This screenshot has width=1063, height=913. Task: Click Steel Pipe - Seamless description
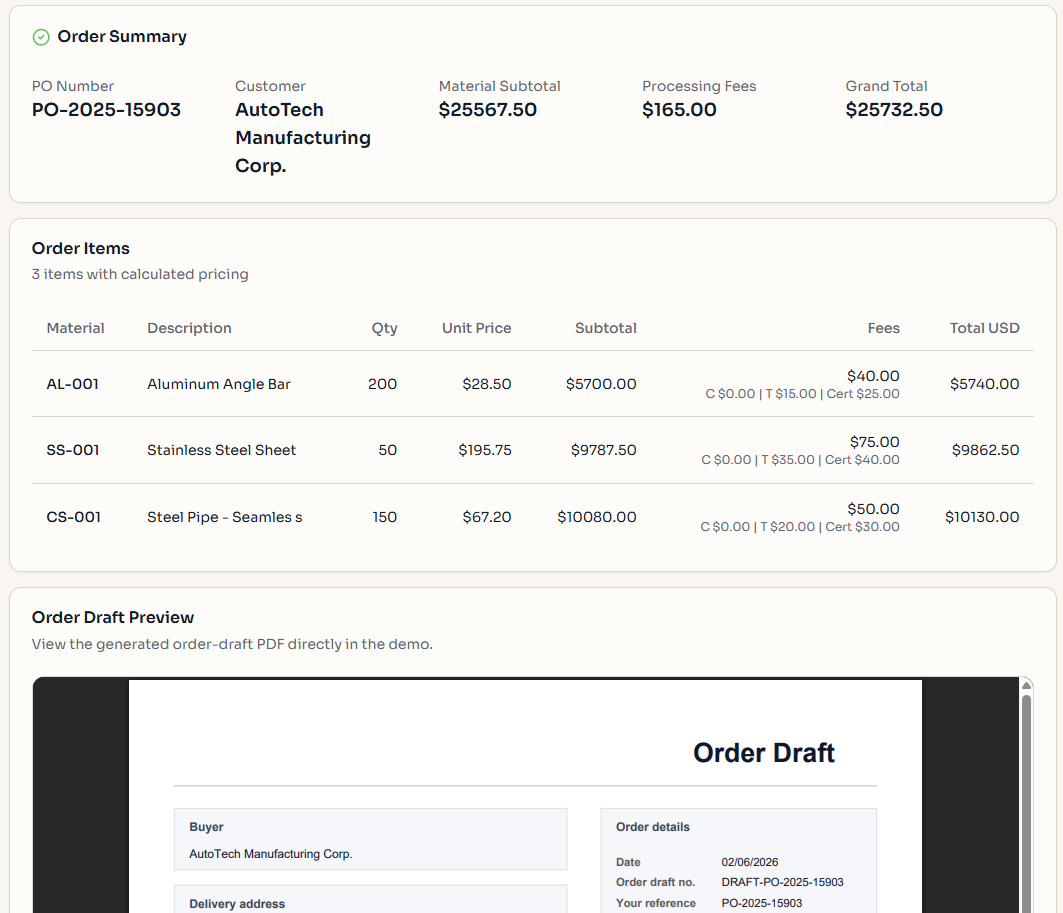[224, 517]
